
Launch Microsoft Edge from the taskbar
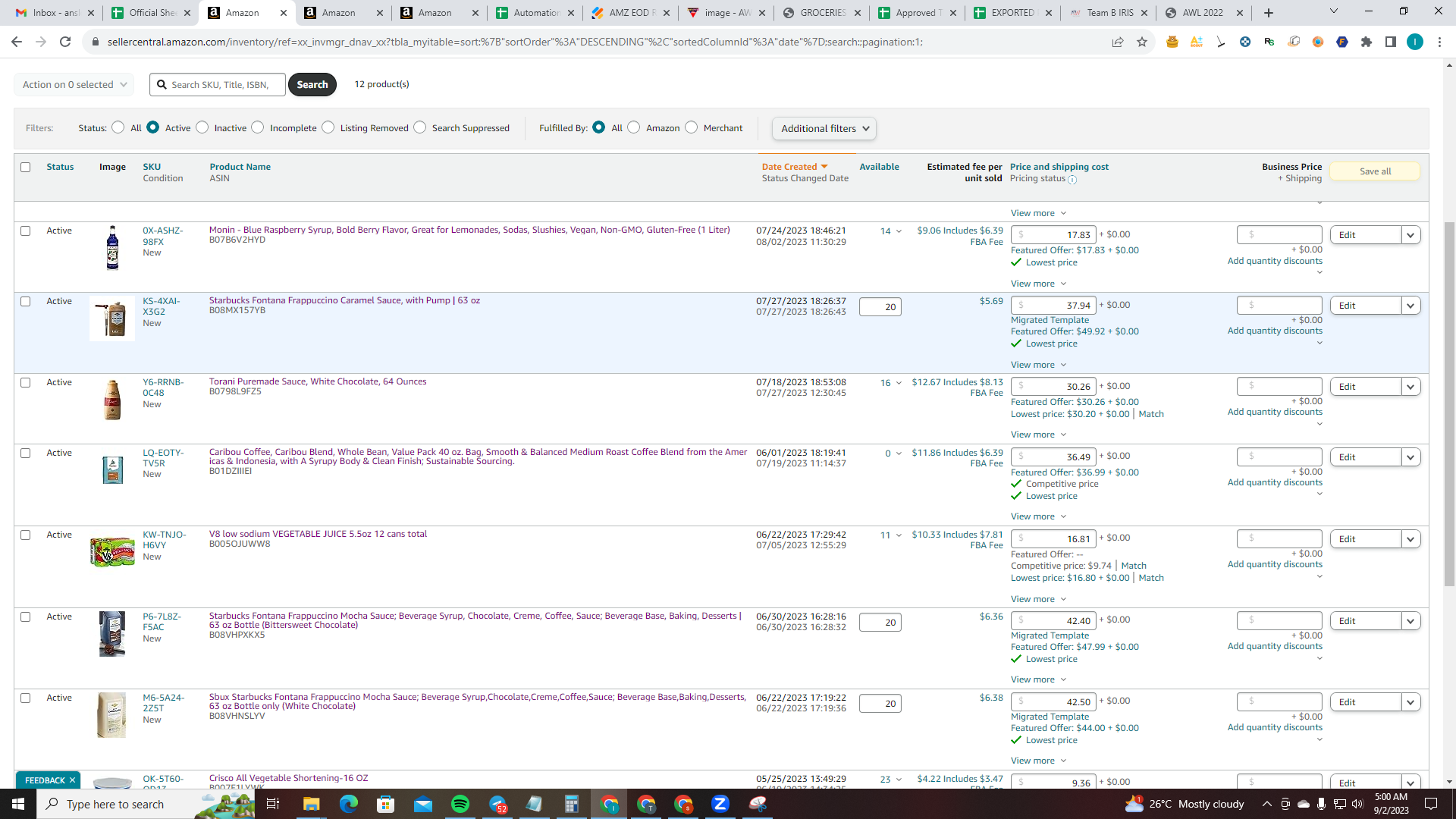[x=349, y=804]
